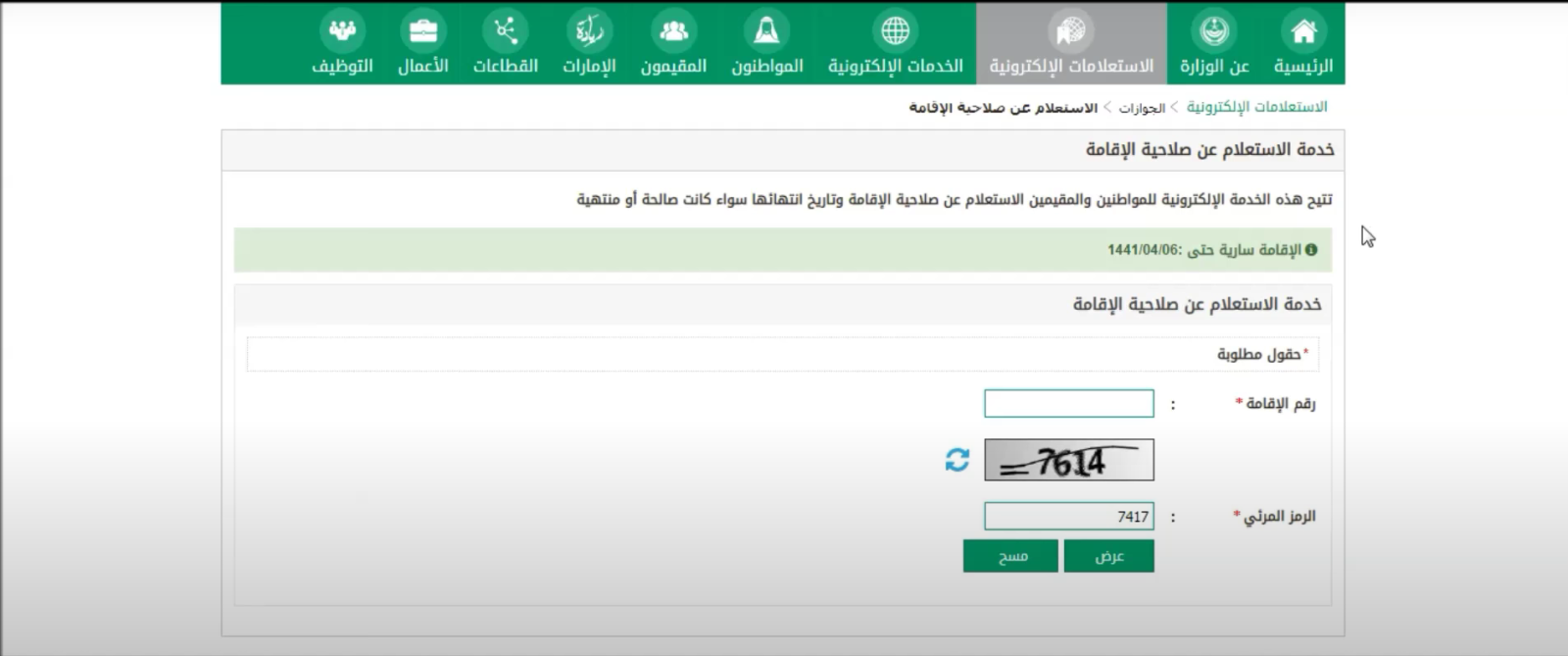Click the مسح clear button
Viewport: 1568px width, 656px height.
click(1010, 556)
